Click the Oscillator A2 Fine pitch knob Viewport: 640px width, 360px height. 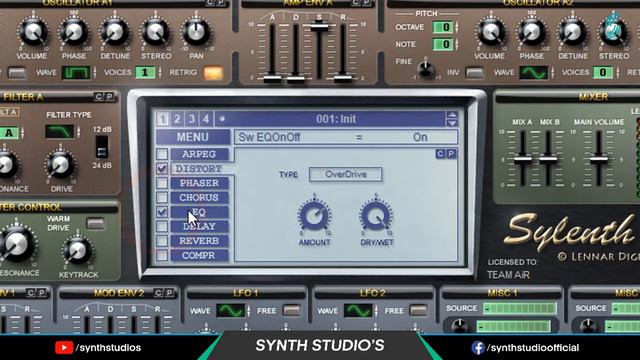click(x=425, y=70)
